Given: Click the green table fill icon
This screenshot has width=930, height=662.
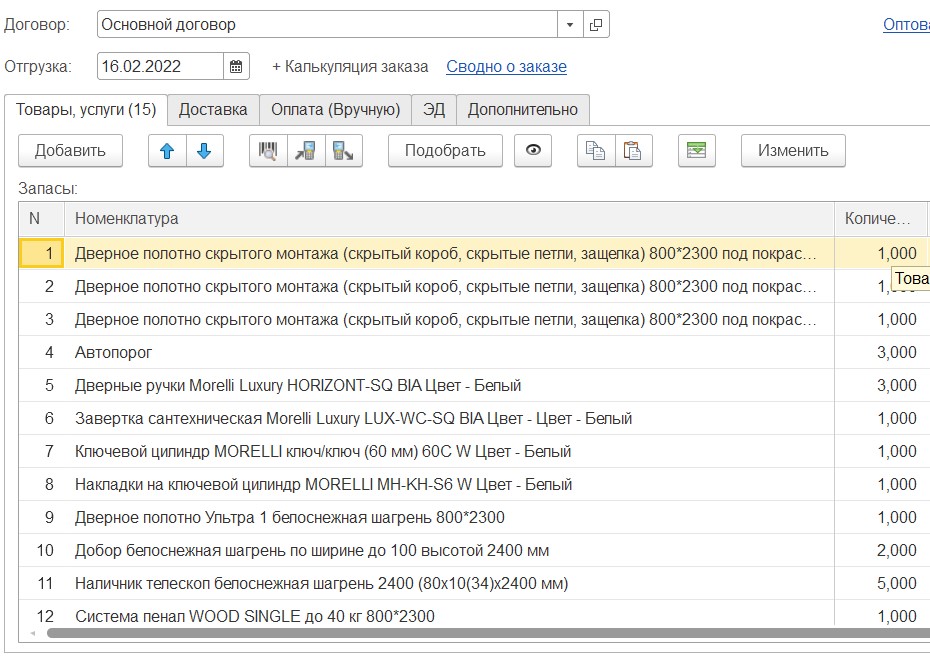Looking at the screenshot, I should [697, 151].
